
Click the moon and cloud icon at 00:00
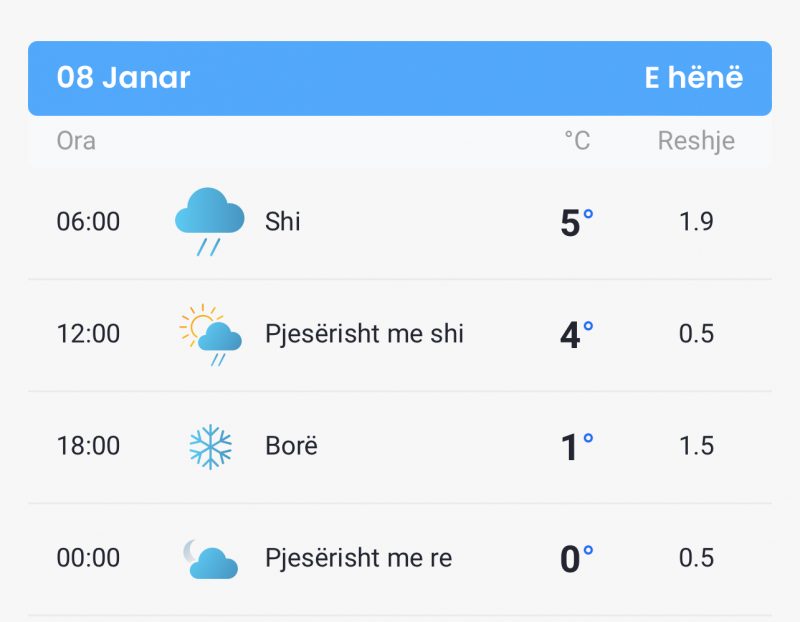210,559
